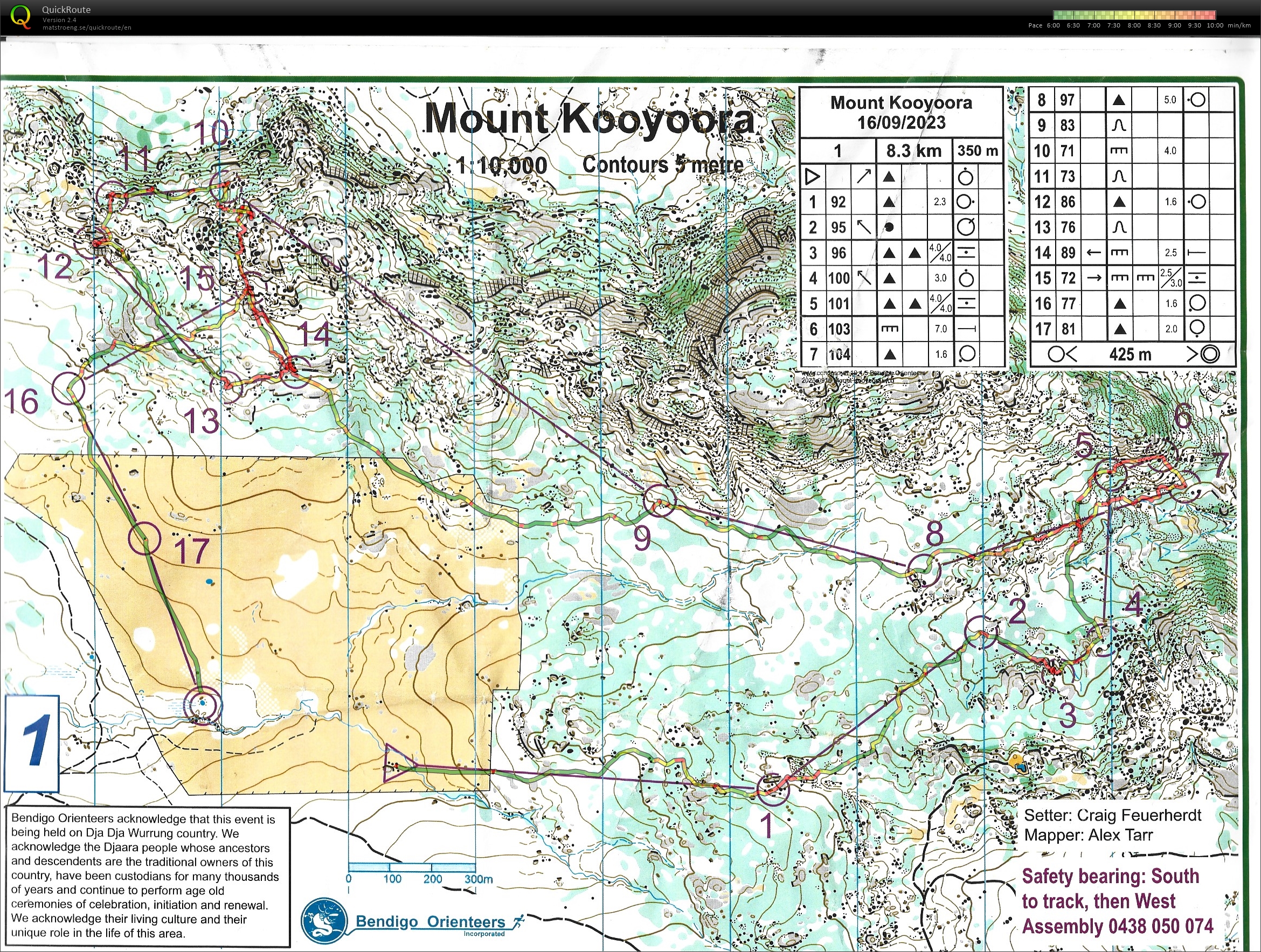Click the finish double-circle symbol in the 425 m row
The width and height of the screenshot is (1261, 952).
[1210, 354]
